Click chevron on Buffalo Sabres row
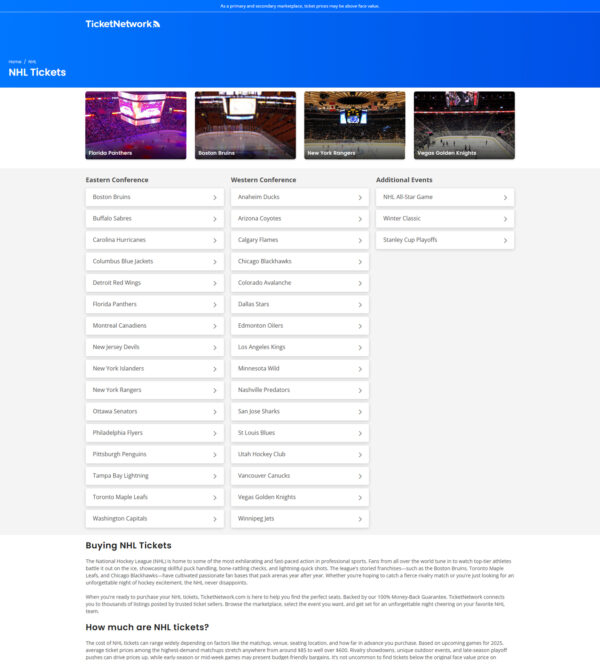 215,219
